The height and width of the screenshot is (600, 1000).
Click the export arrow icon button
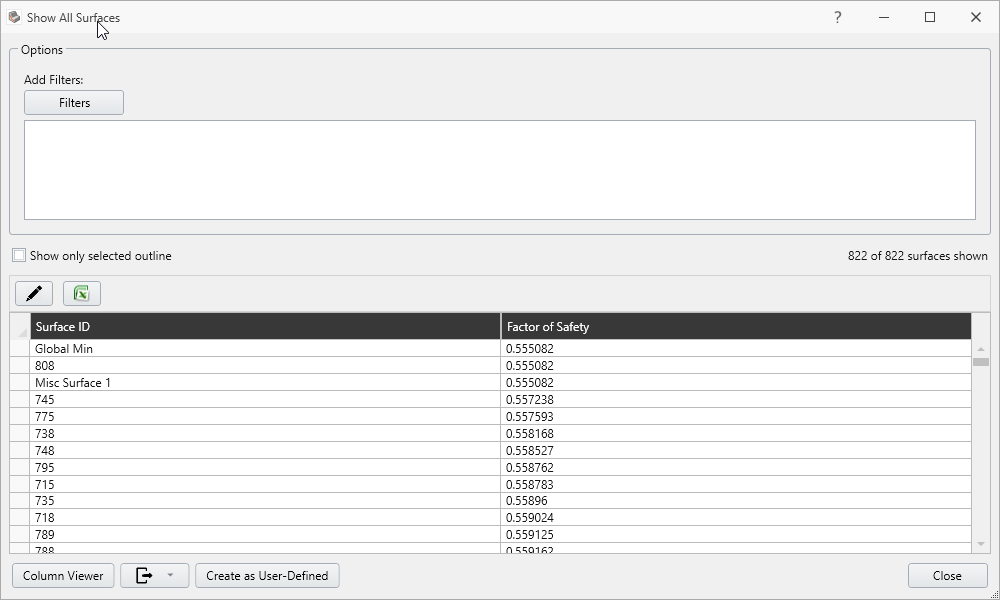[x=145, y=576]
